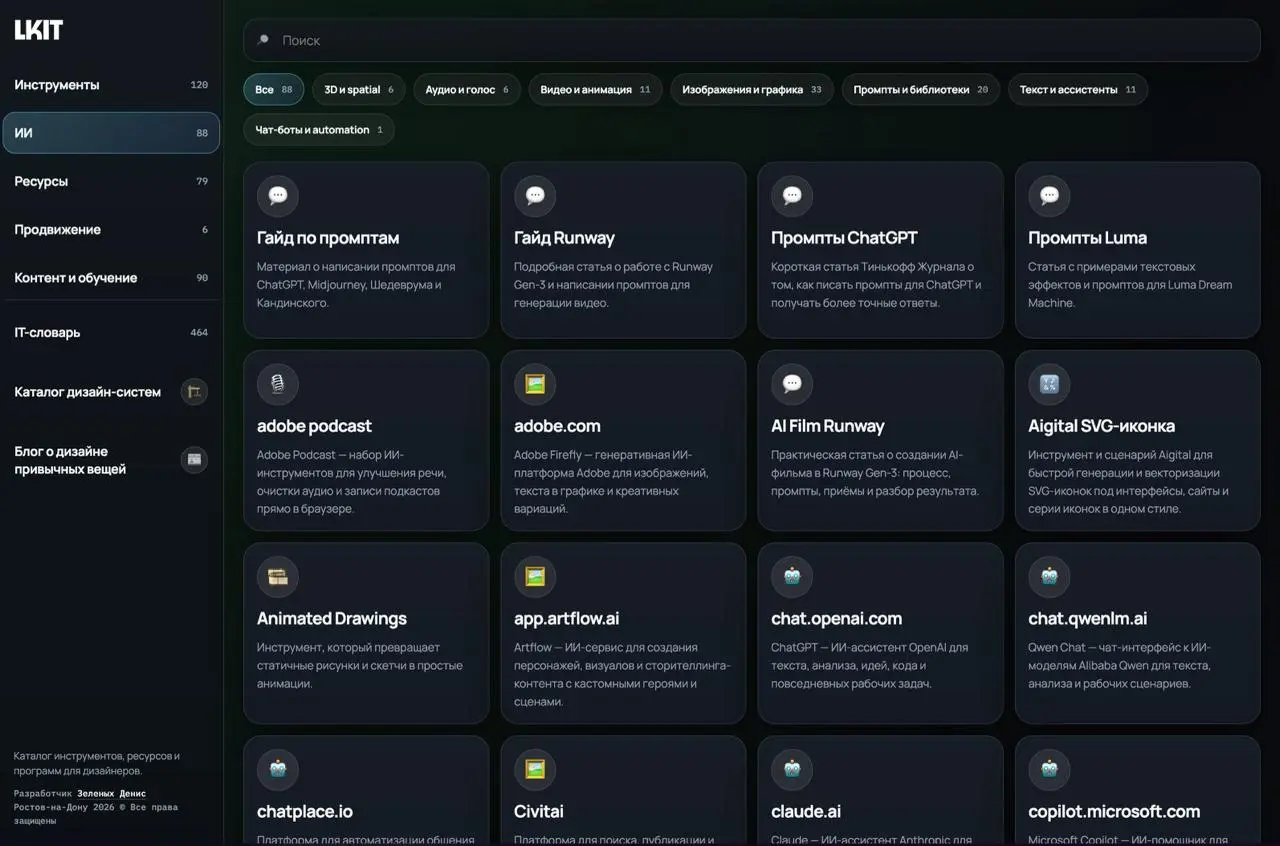Click the AI Film Runway card title
The height and width of the screenshot is (846, 1280).
(828, 426)
